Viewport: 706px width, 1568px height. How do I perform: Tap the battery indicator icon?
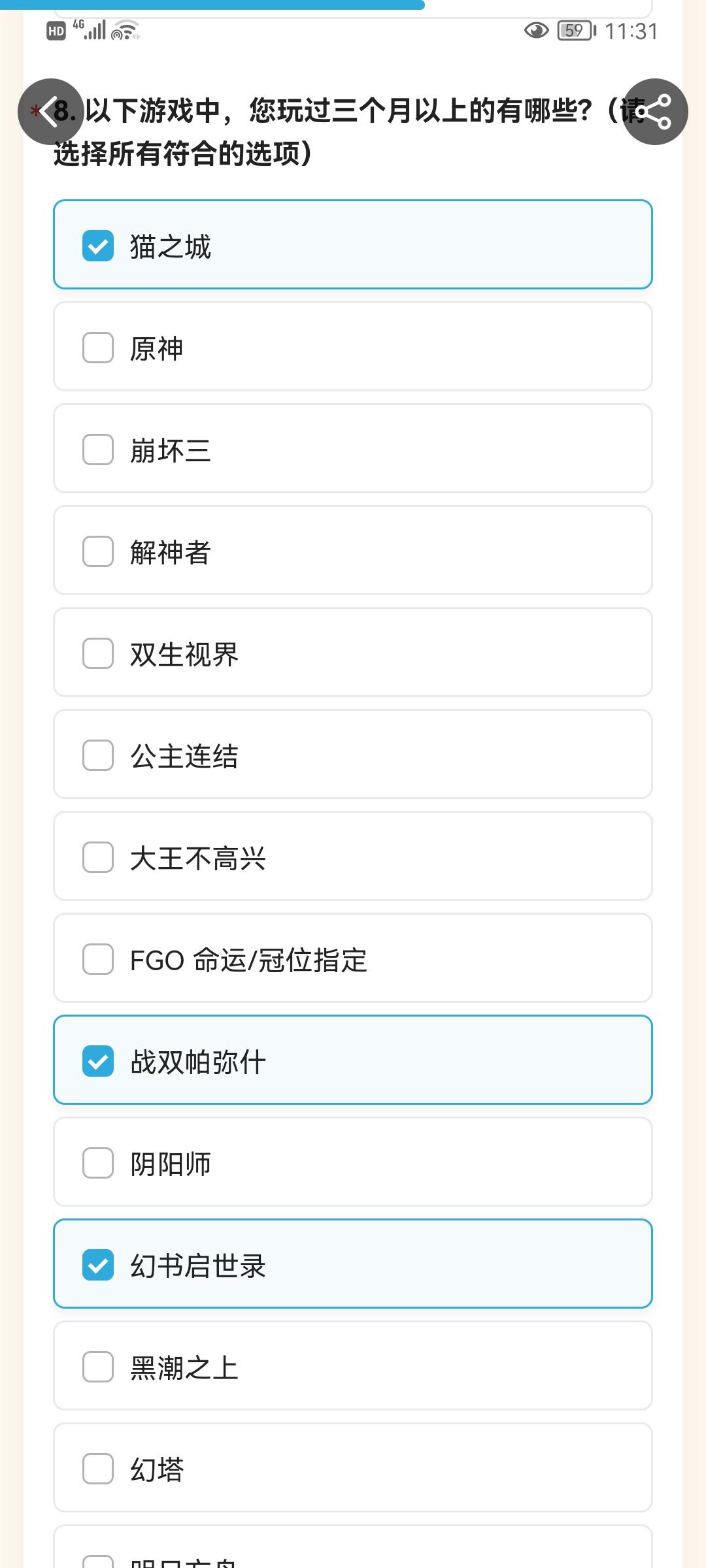[577, 31]
